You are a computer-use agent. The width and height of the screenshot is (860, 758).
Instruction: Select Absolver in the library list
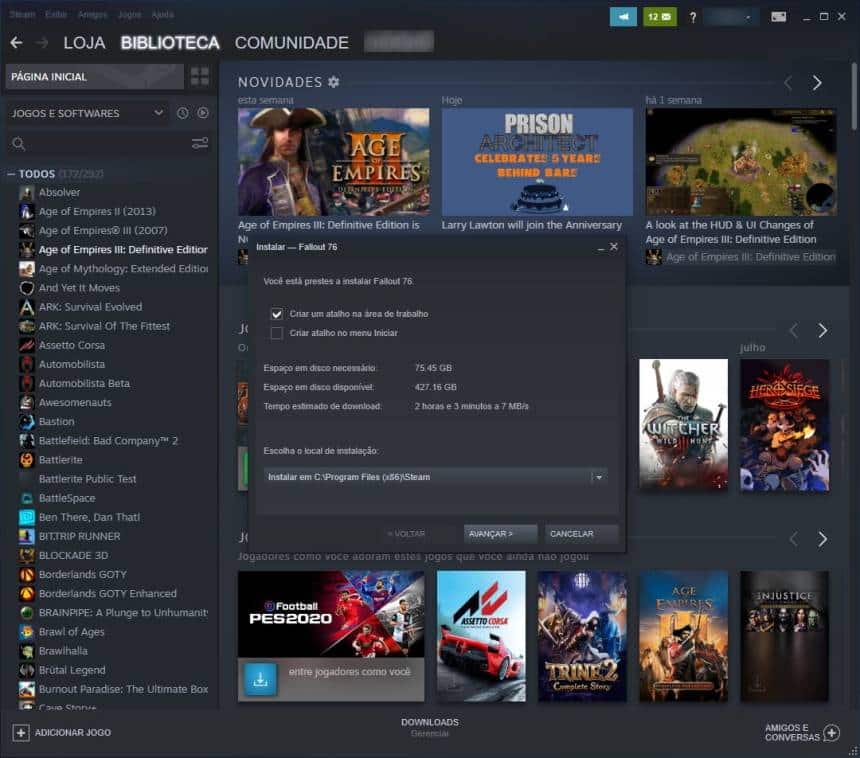(x=59, y=193)
